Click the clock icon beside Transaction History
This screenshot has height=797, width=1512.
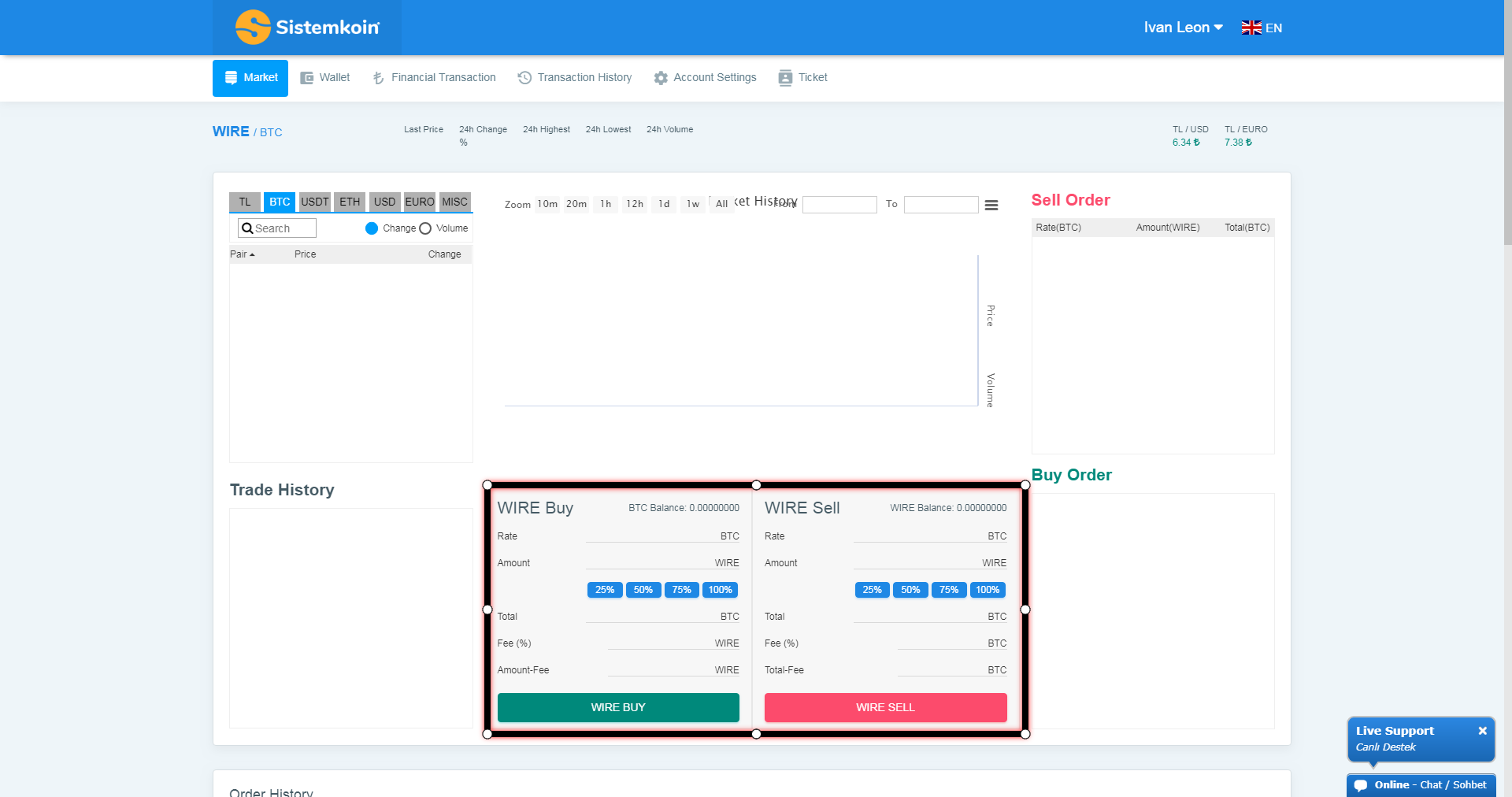(x=524, y=78)
